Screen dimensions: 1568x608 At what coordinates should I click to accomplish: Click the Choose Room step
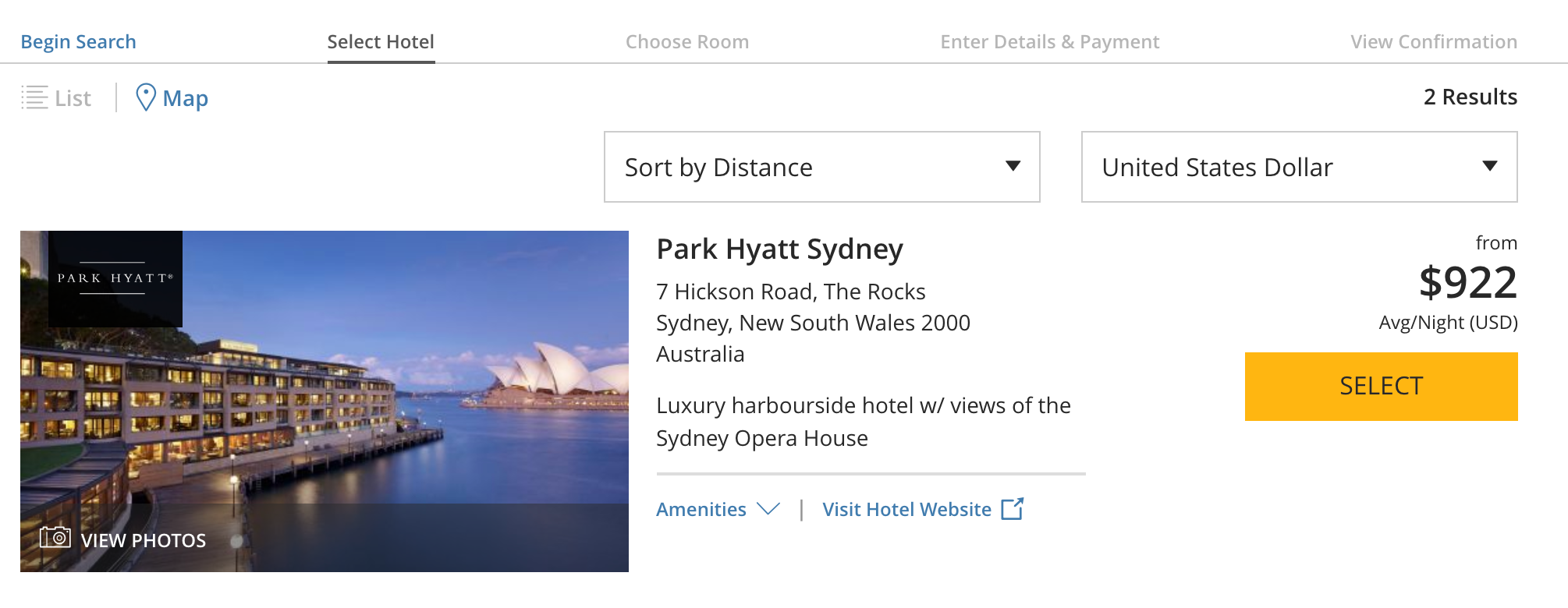tap(687, 42)
